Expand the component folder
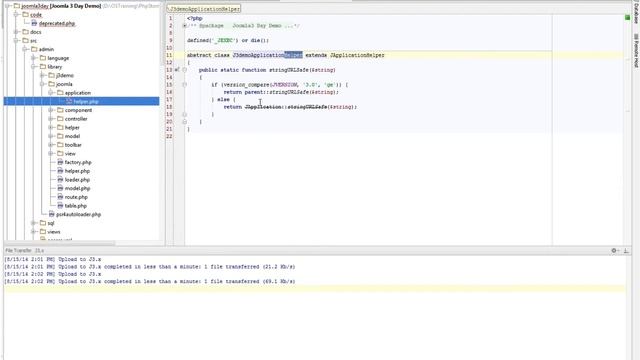This screenshot has height=360, width=640. 51,110
